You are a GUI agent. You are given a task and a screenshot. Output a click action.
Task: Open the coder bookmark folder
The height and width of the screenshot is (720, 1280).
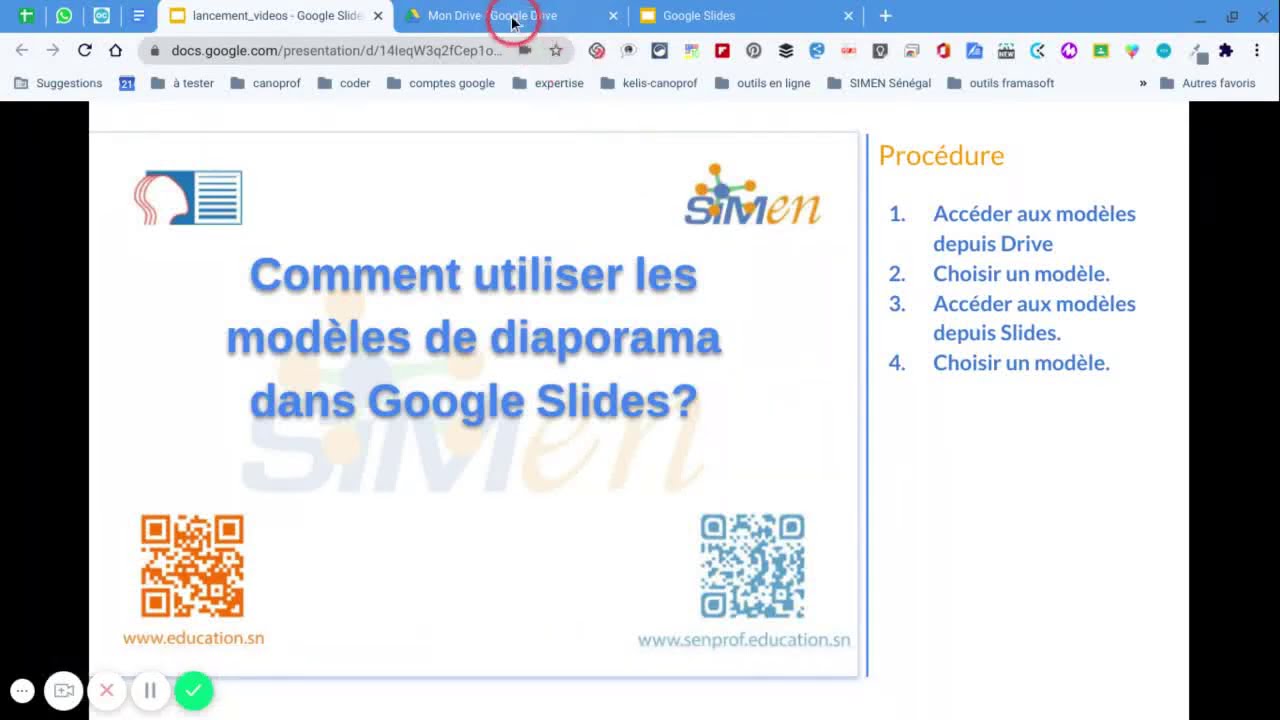click(344, 83)
